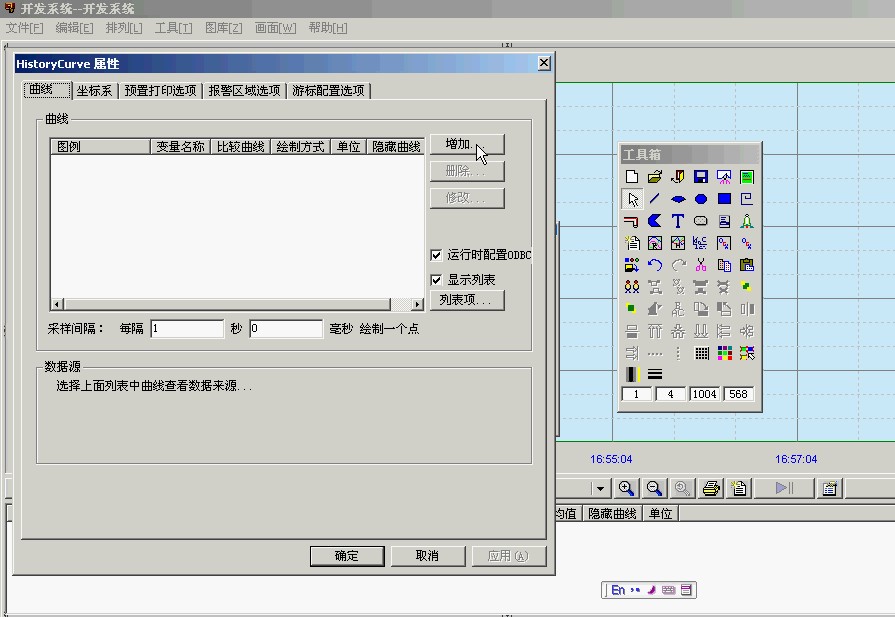This screenshot has width=895, height=617.
Task: Uncheck the 显示列表 checkbox
Action: (x=436, y=280)
